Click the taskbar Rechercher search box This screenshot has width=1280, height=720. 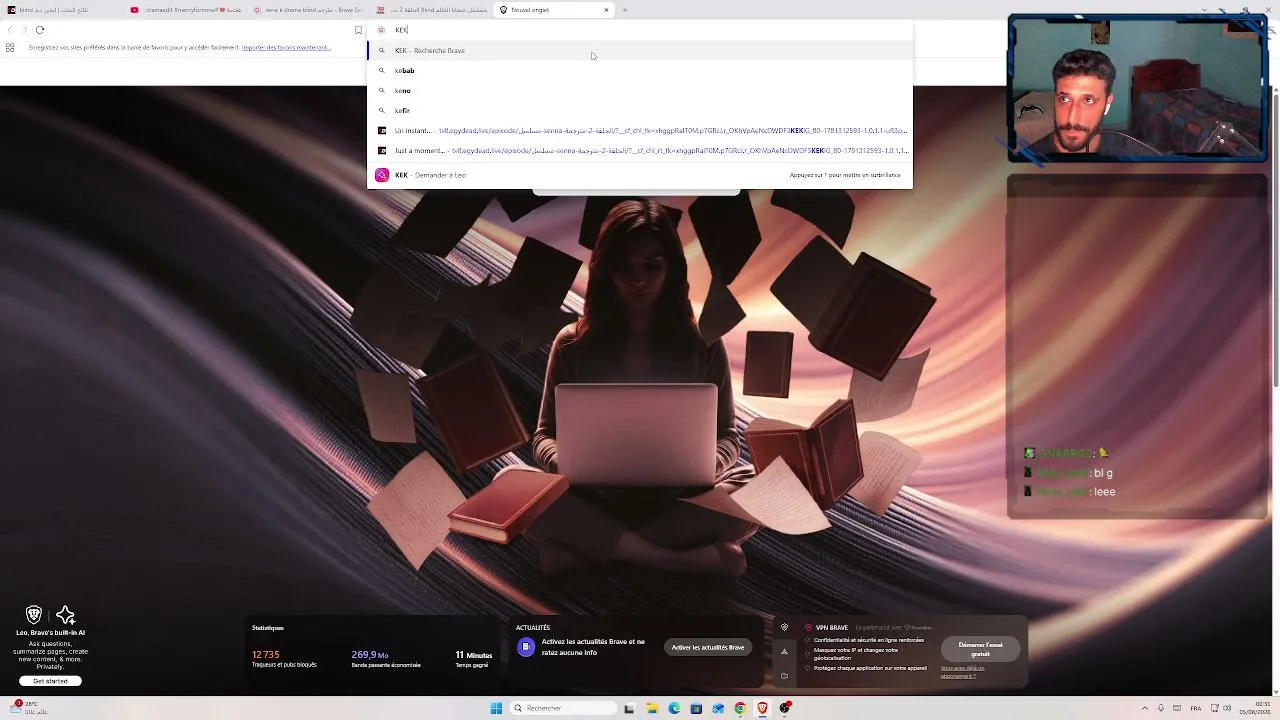pos(562,708)
